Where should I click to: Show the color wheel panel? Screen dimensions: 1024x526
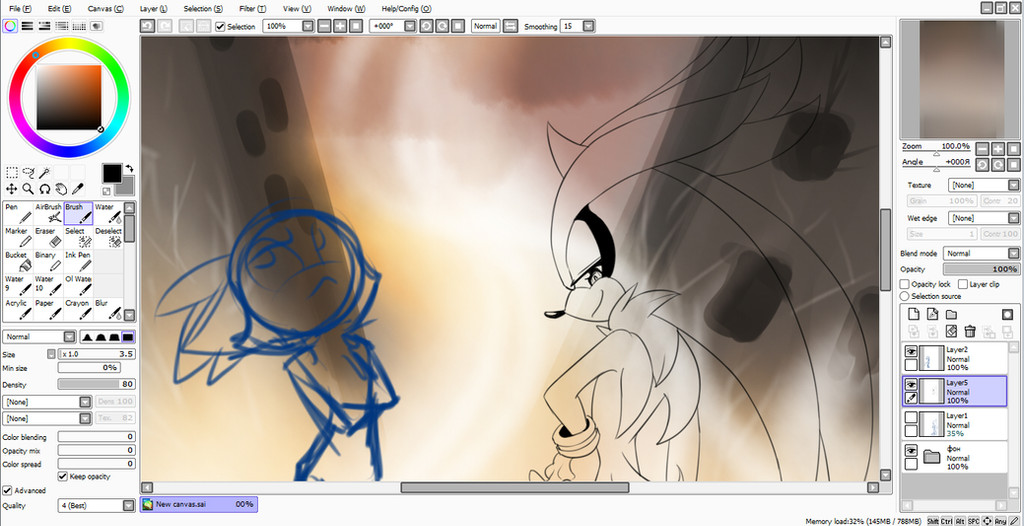[x=10, y=26]
